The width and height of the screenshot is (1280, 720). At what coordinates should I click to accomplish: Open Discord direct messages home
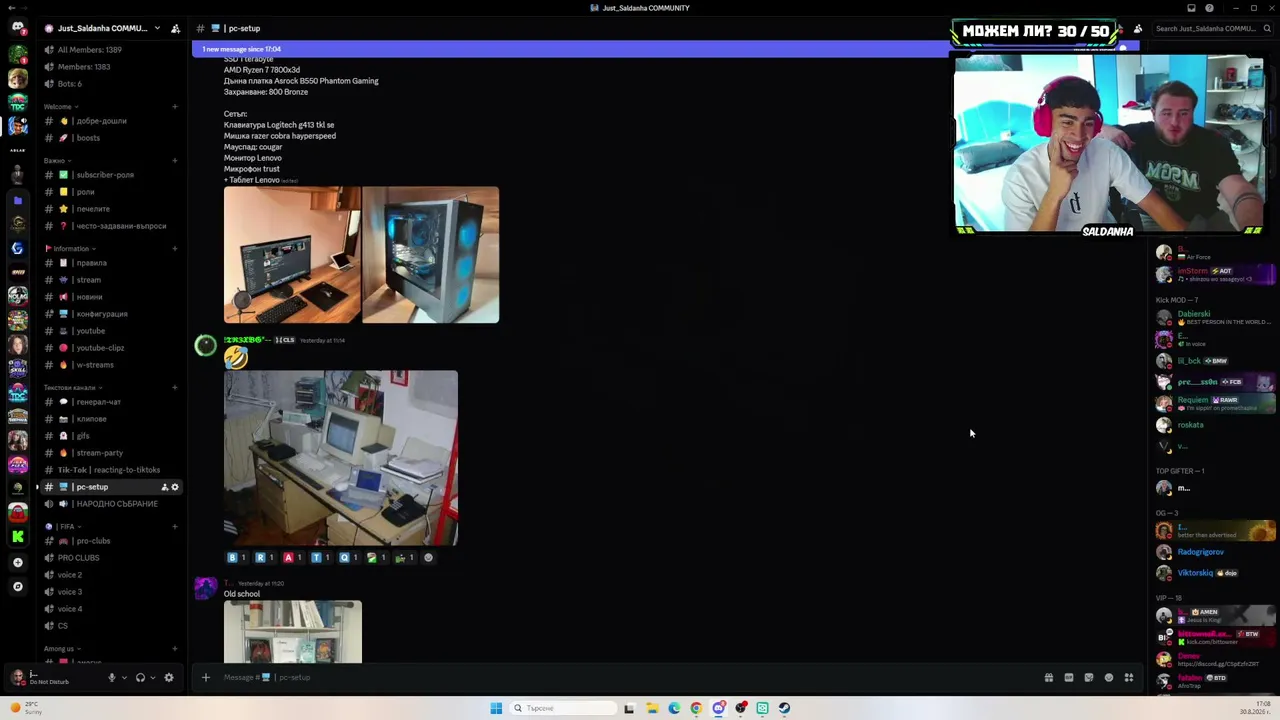tap(17, 28)
